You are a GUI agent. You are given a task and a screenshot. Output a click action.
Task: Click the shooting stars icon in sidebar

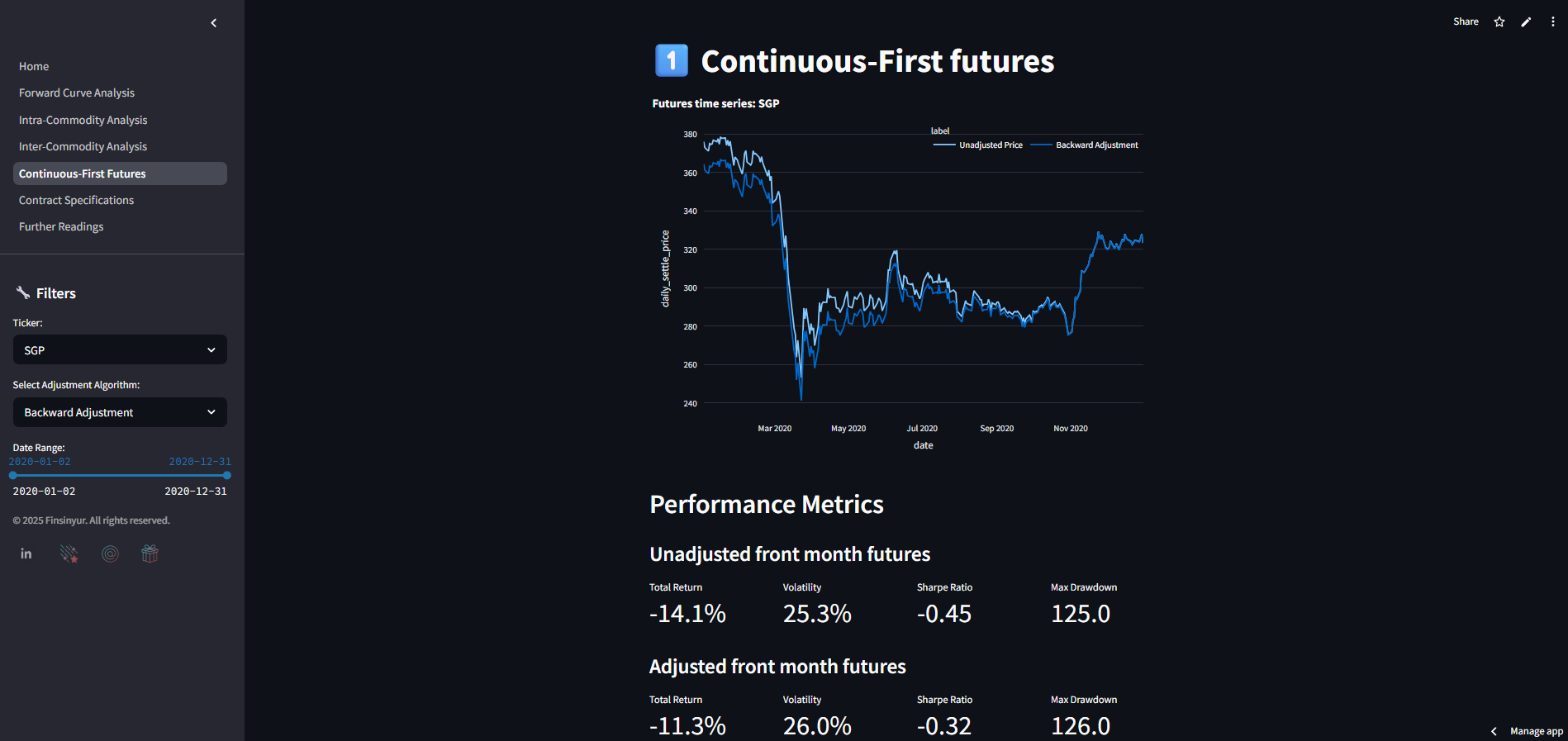(x=69, y=553)
